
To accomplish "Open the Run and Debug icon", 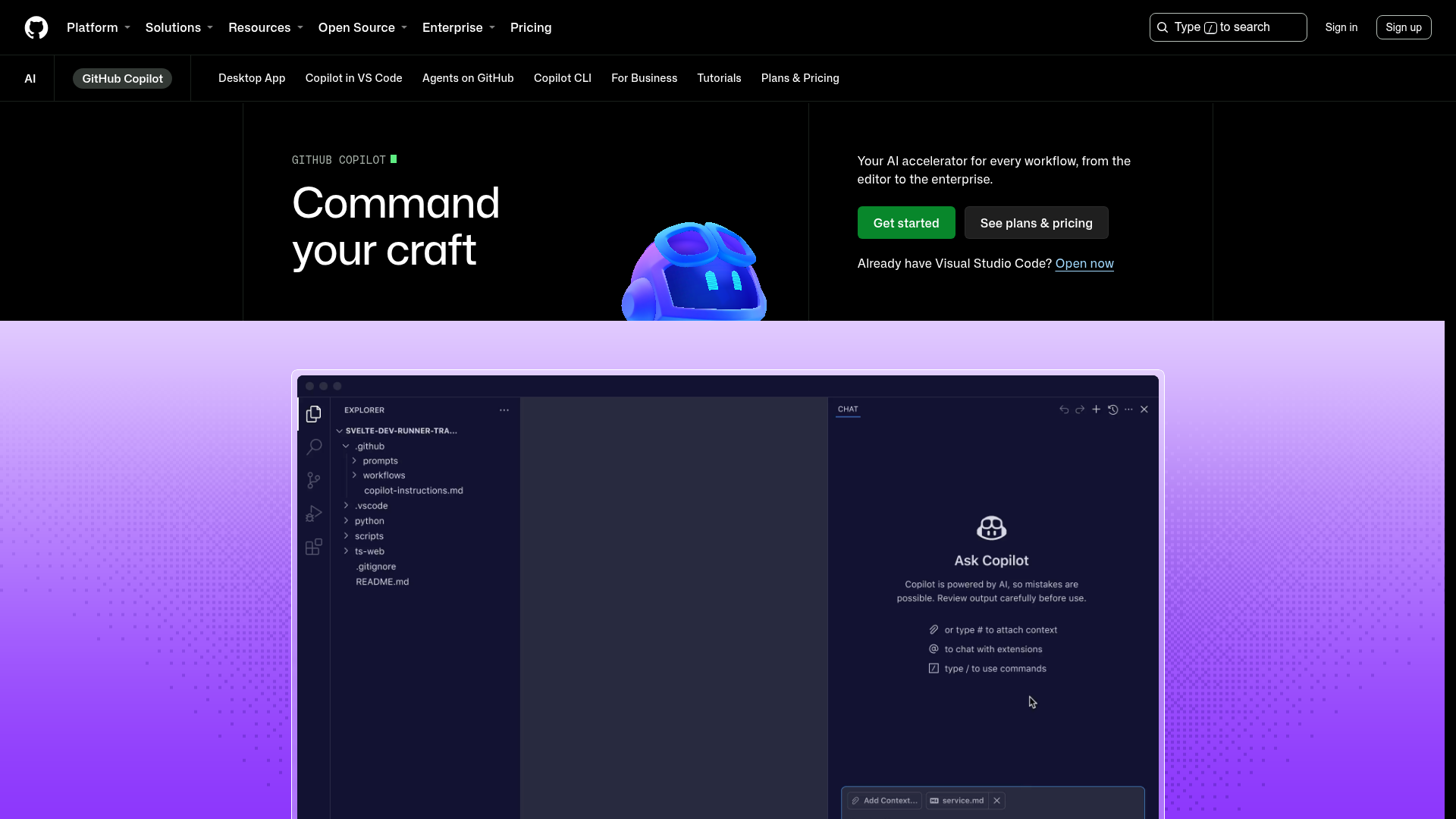I will coord(314,513).
